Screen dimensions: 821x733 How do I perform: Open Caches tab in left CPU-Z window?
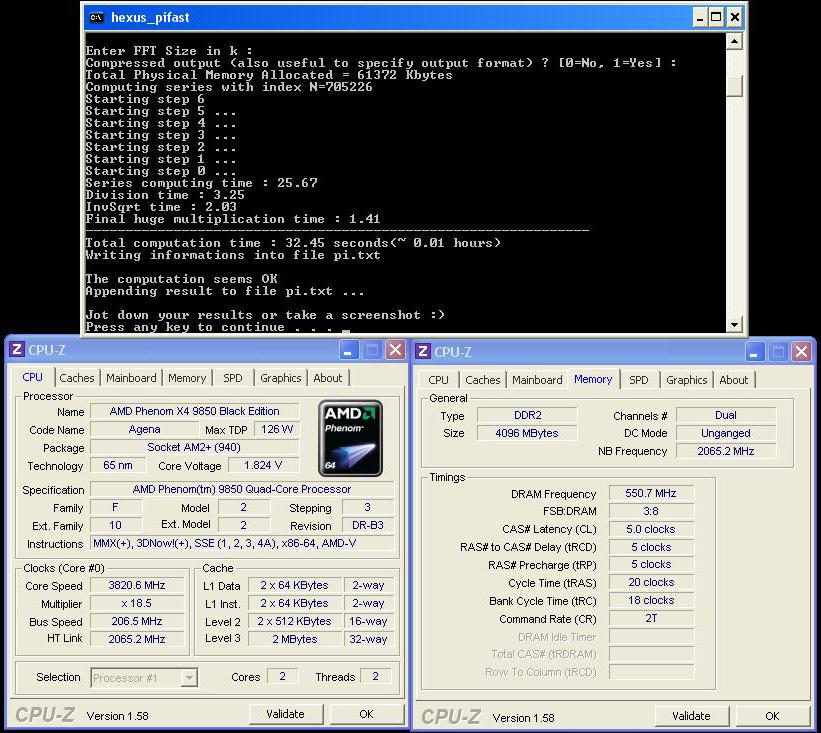(x=77, y=378)
